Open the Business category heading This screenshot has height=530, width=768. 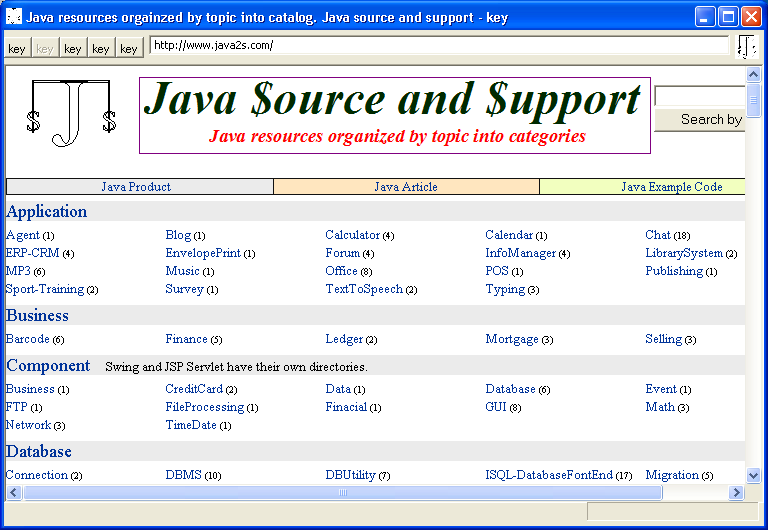point(37,315)
